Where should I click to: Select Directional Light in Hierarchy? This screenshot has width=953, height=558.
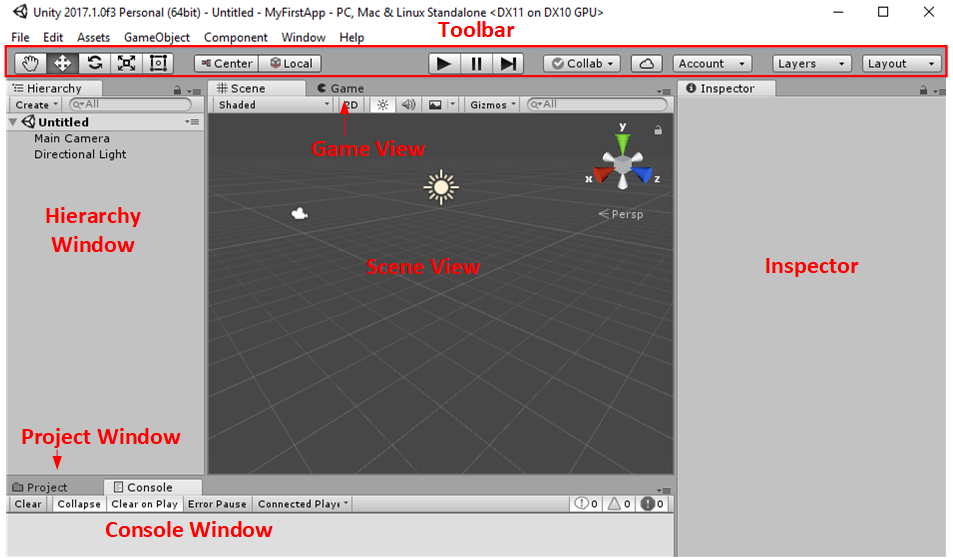[80, 154]
